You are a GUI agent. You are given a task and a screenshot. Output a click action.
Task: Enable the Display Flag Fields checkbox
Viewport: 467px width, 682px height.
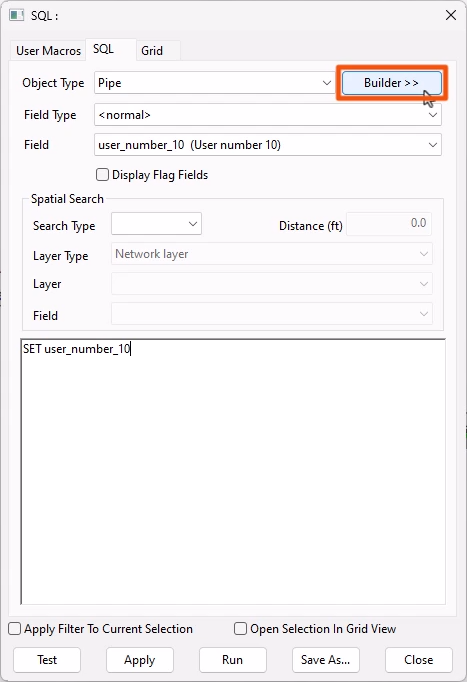point(102,175)
